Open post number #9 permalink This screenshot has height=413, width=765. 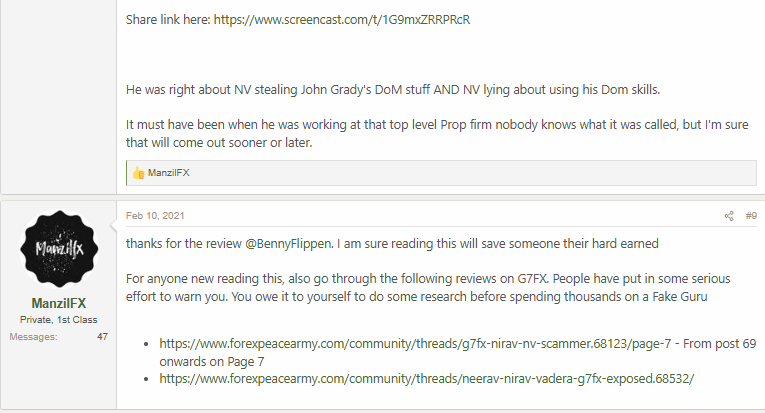pos(751,216)
